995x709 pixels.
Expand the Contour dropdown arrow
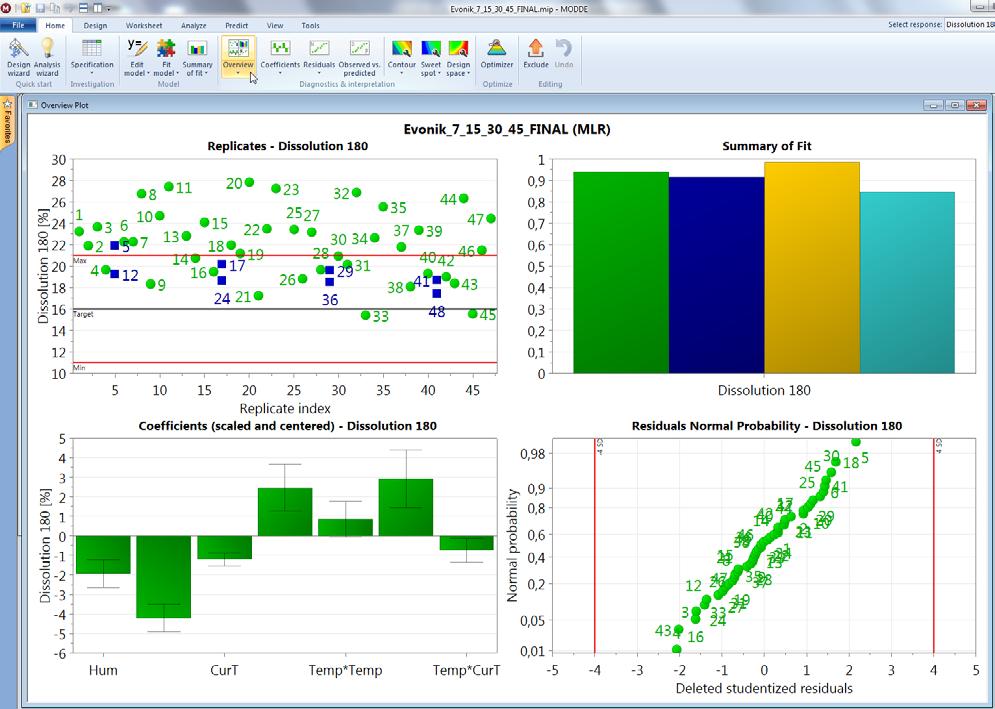pyautogui.click(x=401, y=73)
